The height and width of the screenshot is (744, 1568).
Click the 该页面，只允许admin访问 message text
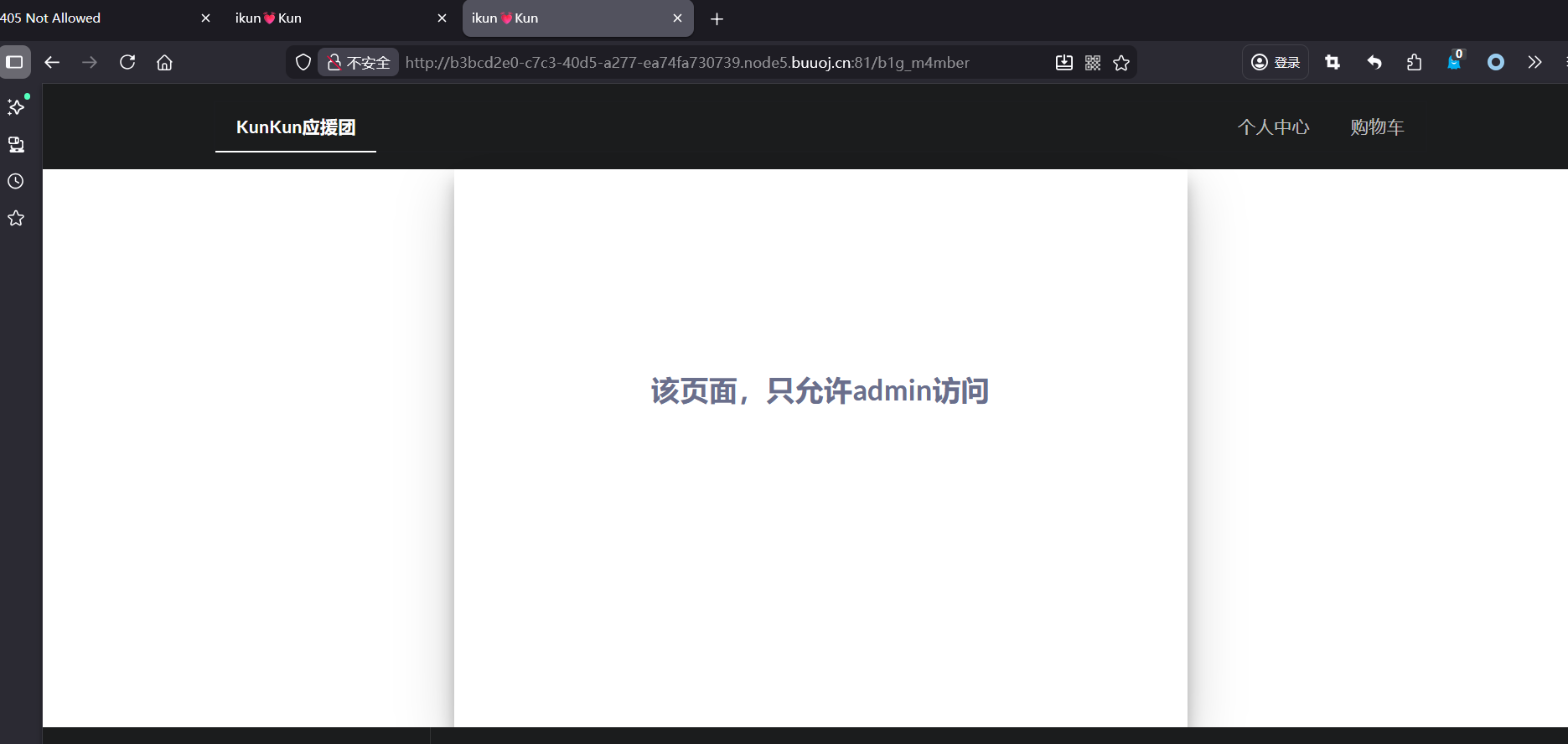click(820, 391)
